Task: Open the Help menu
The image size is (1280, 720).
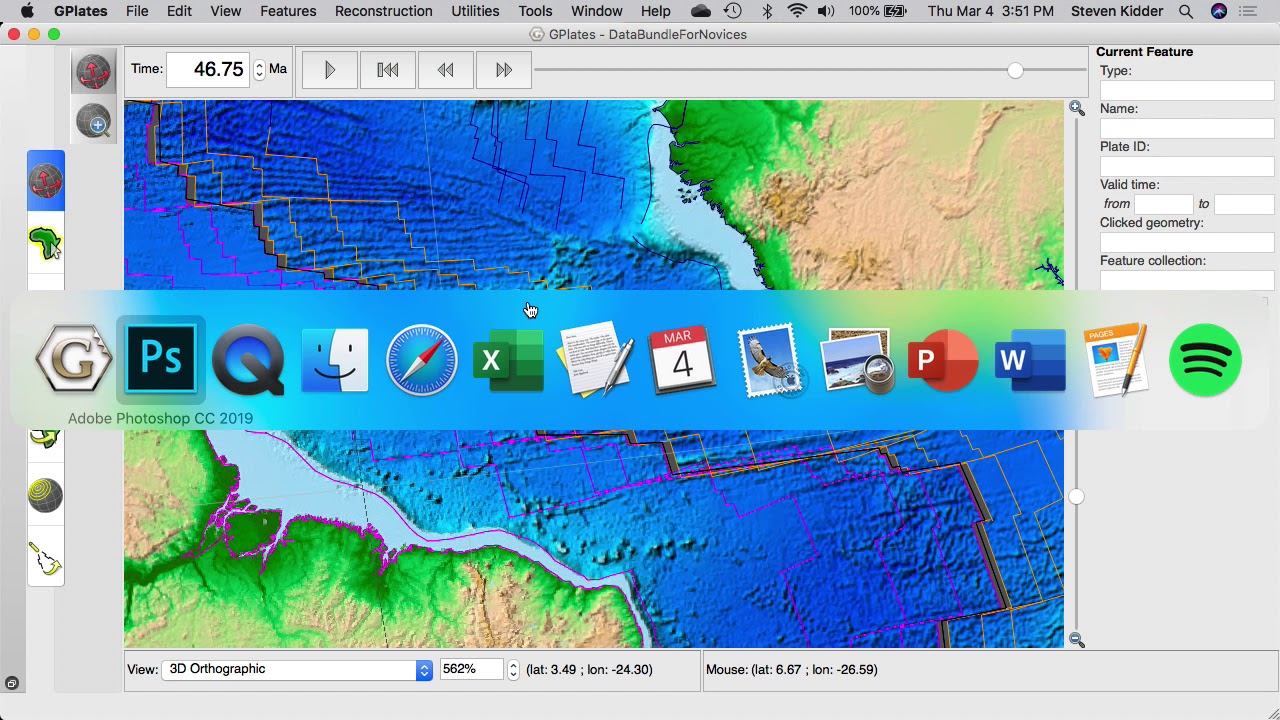Action: pos(655,11)
